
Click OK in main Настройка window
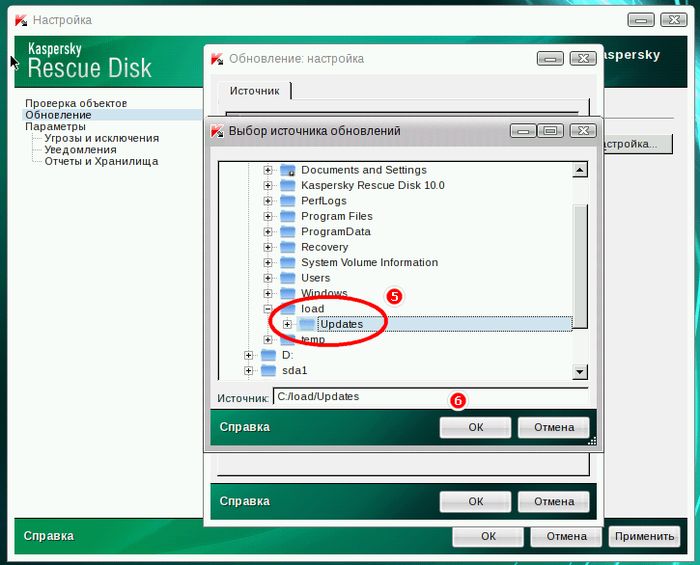point(488,536)
